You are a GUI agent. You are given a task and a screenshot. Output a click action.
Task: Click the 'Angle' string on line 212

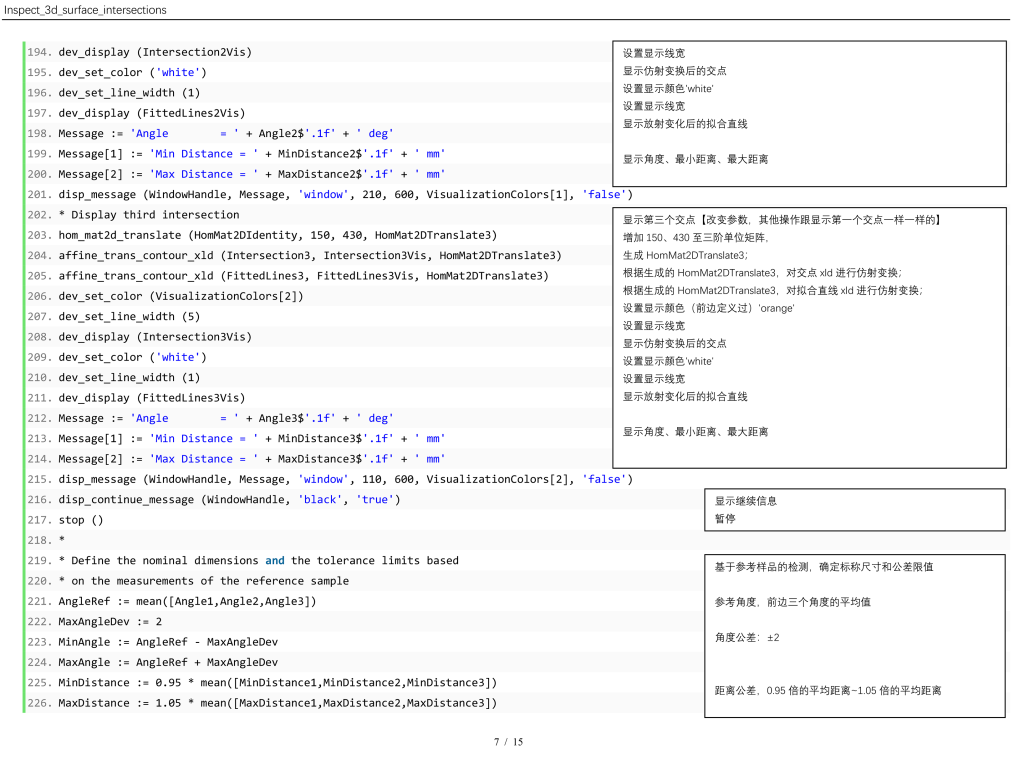pyautogui.click(x=150, y=418)
